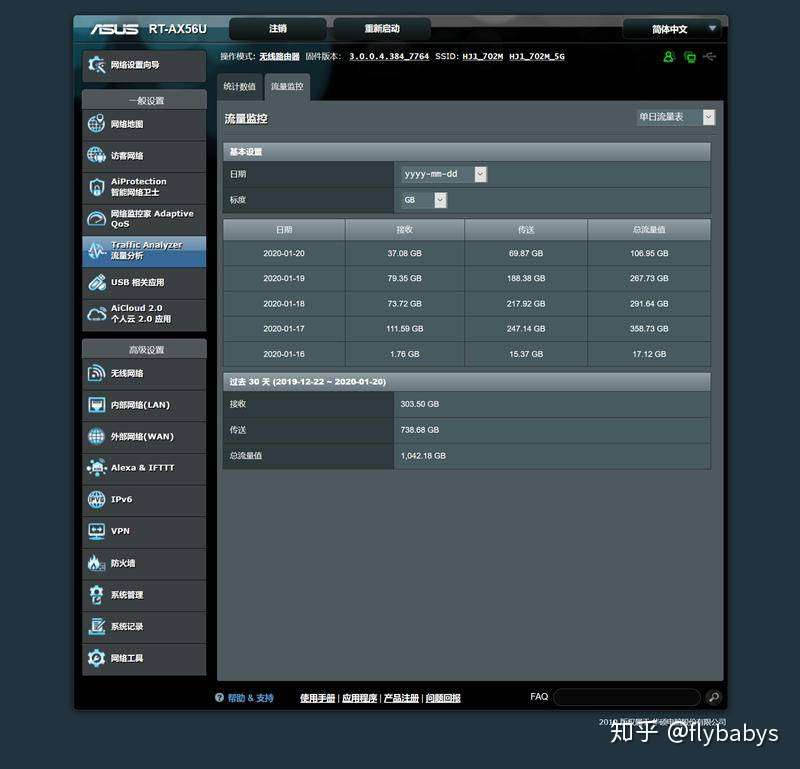The image size is (800, 769).
Task: Open the 使用手册 footer link
Action: coord(317,698)
